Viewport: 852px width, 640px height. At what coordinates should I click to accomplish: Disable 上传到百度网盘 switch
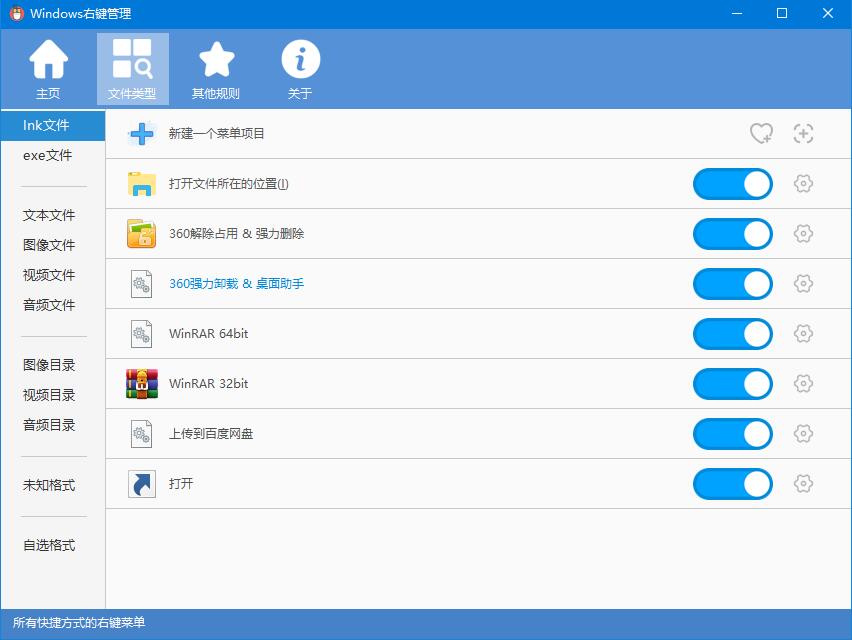tap(732, 434)
